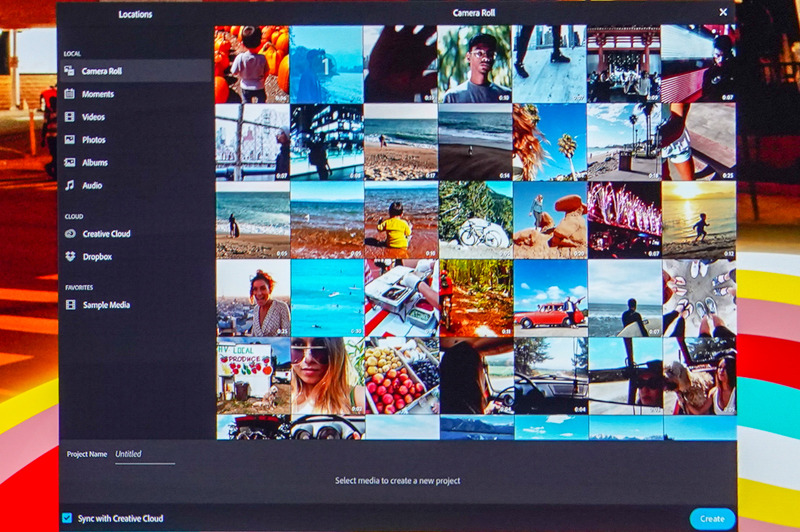Click the Sample Media filmstrip icon

(70, 305)
